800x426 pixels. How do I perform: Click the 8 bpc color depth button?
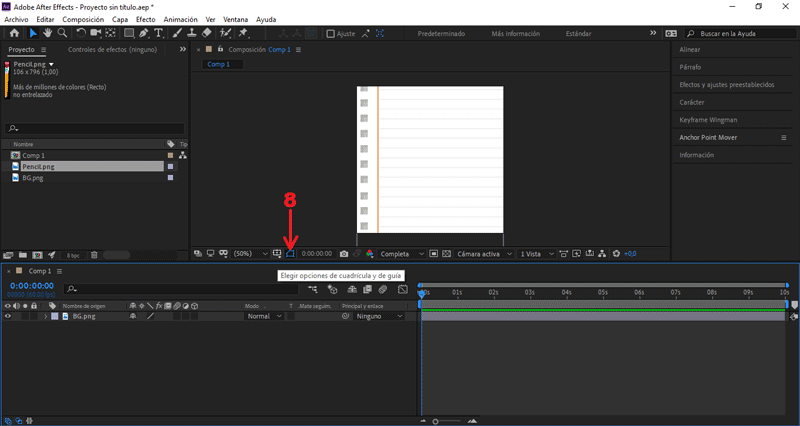(x=73, y=255)
